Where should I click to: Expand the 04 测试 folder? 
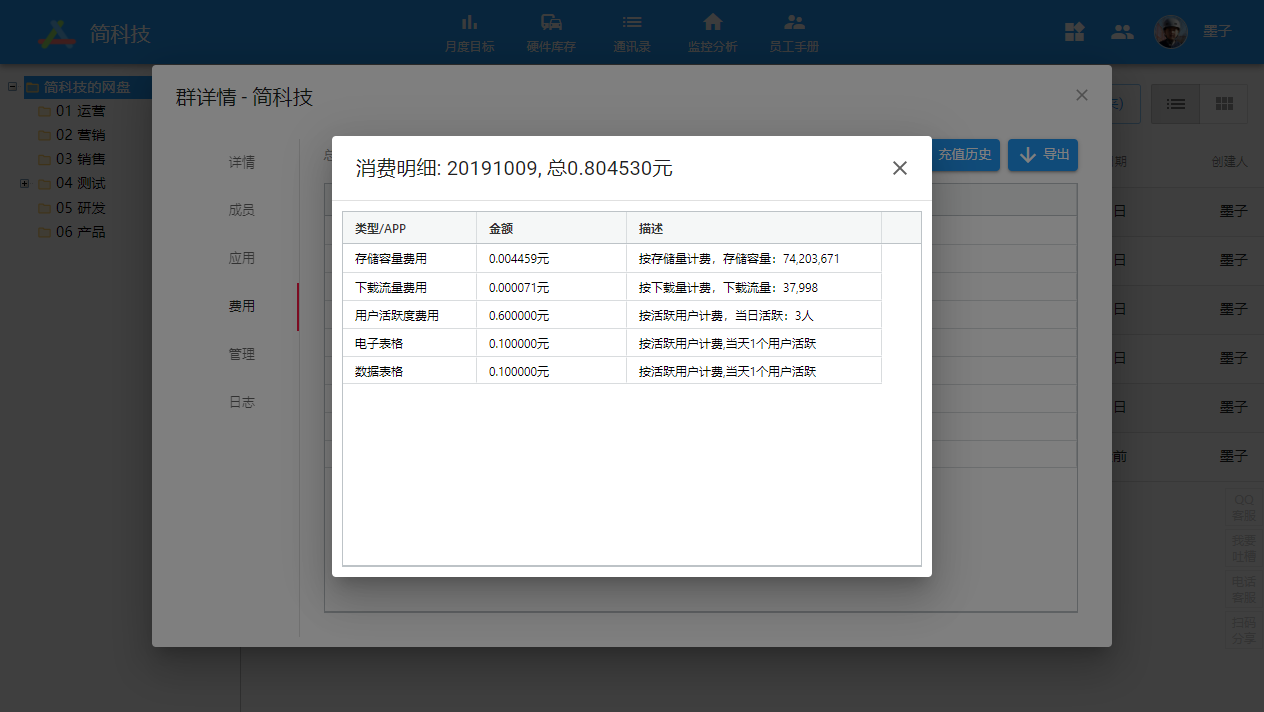24,183
